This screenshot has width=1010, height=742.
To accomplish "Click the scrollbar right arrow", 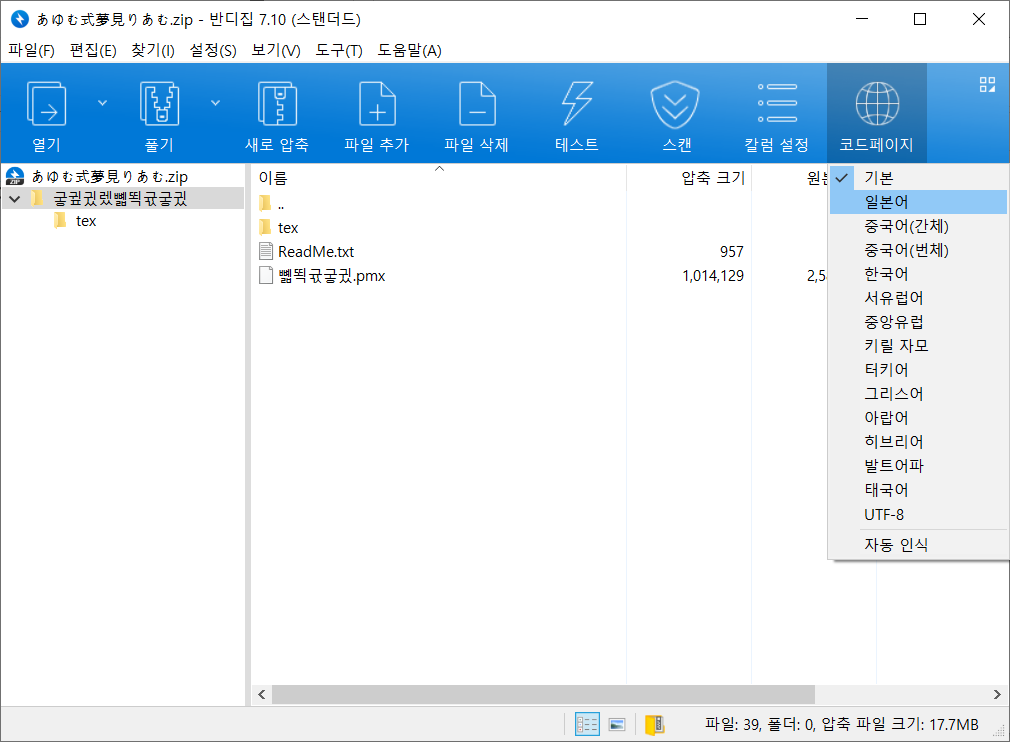I will [x=996, y=694].
